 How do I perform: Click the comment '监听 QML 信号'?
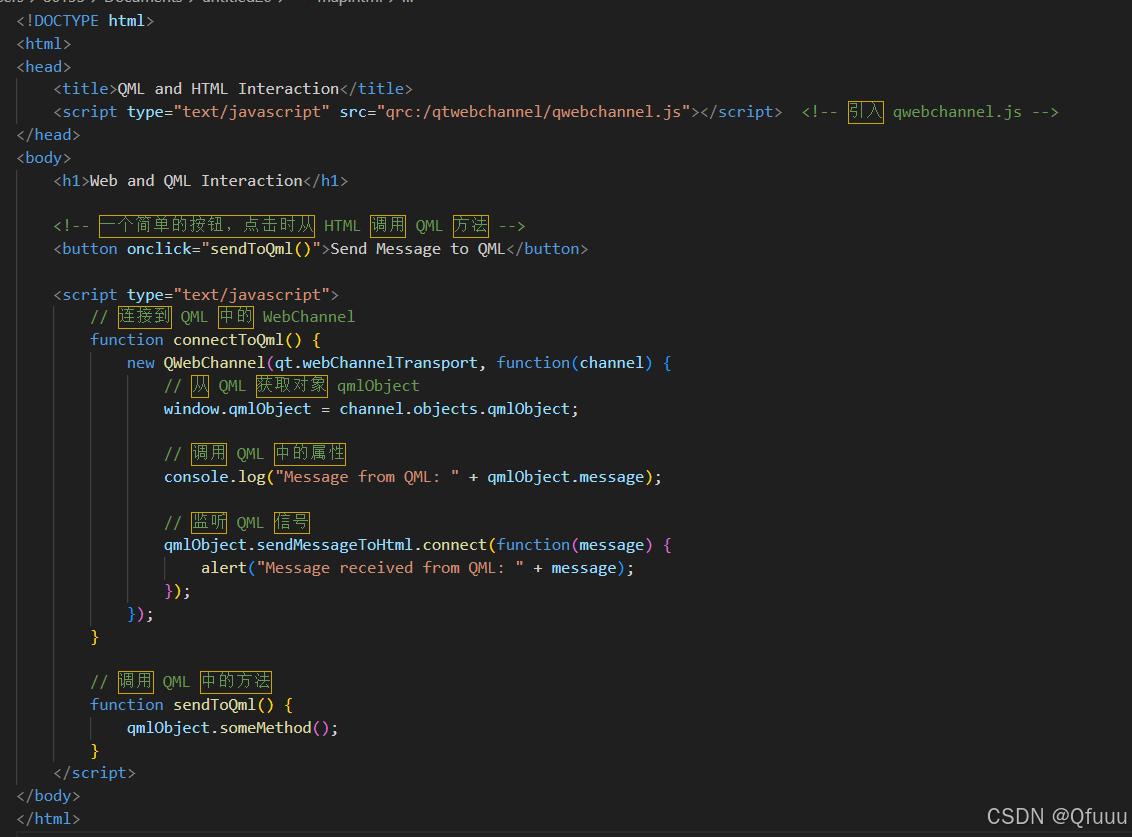click(x=237, y=523)
